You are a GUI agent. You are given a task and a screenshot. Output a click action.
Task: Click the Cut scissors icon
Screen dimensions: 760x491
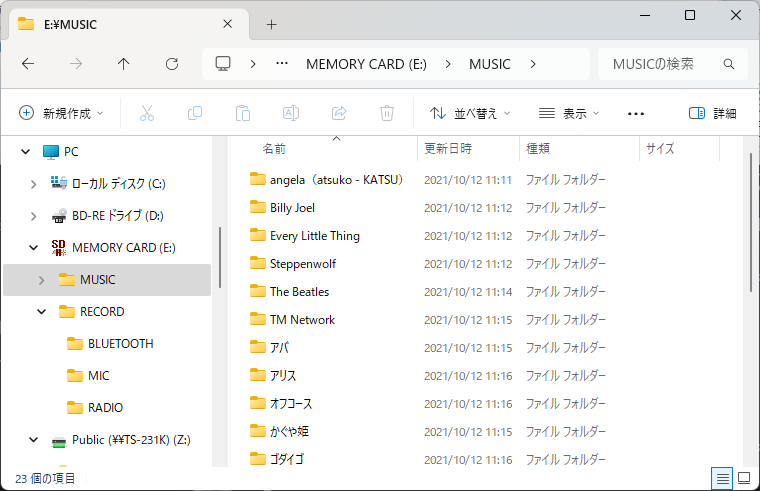click(147, 113)
